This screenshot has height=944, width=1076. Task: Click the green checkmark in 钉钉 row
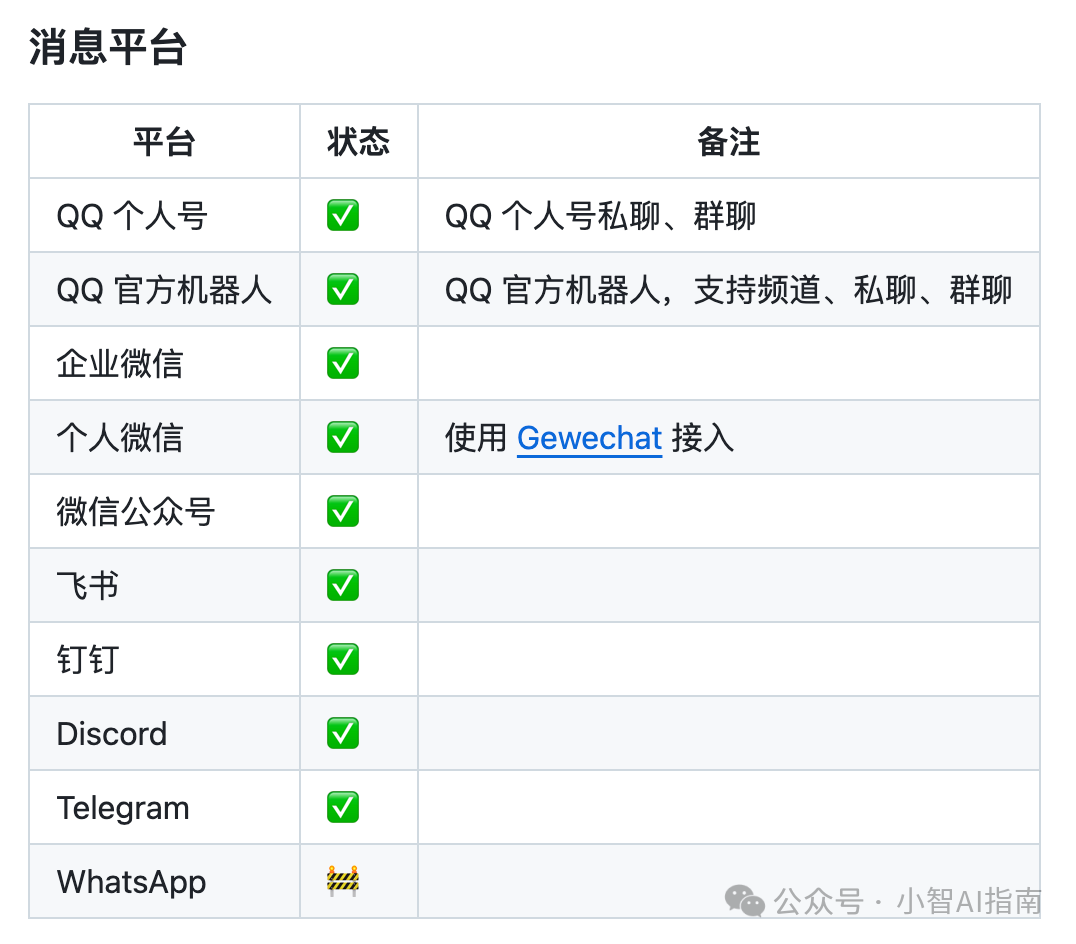coord(343,659)
